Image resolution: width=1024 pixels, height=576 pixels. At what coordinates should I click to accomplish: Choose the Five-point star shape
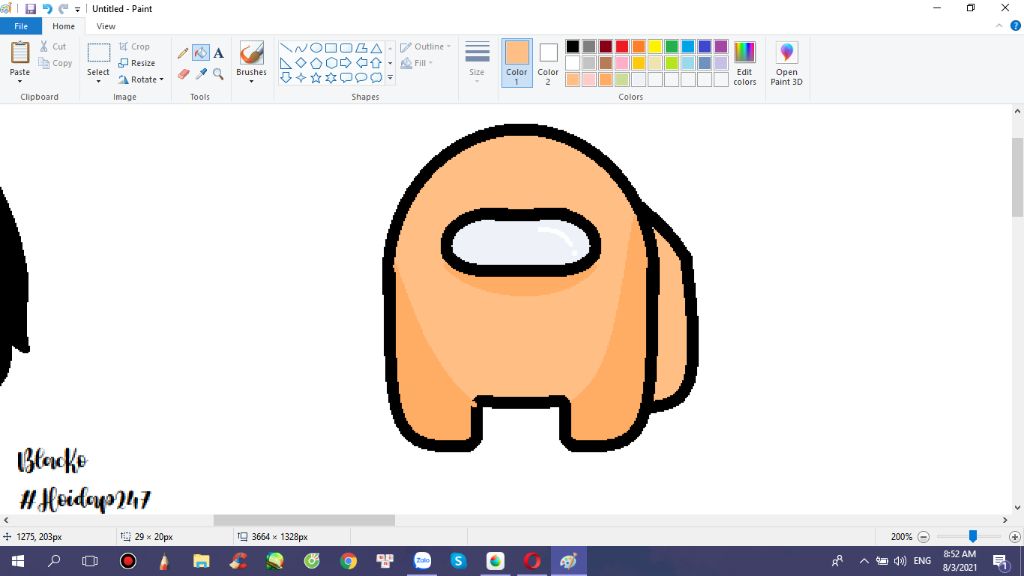(x=316, y=78)
